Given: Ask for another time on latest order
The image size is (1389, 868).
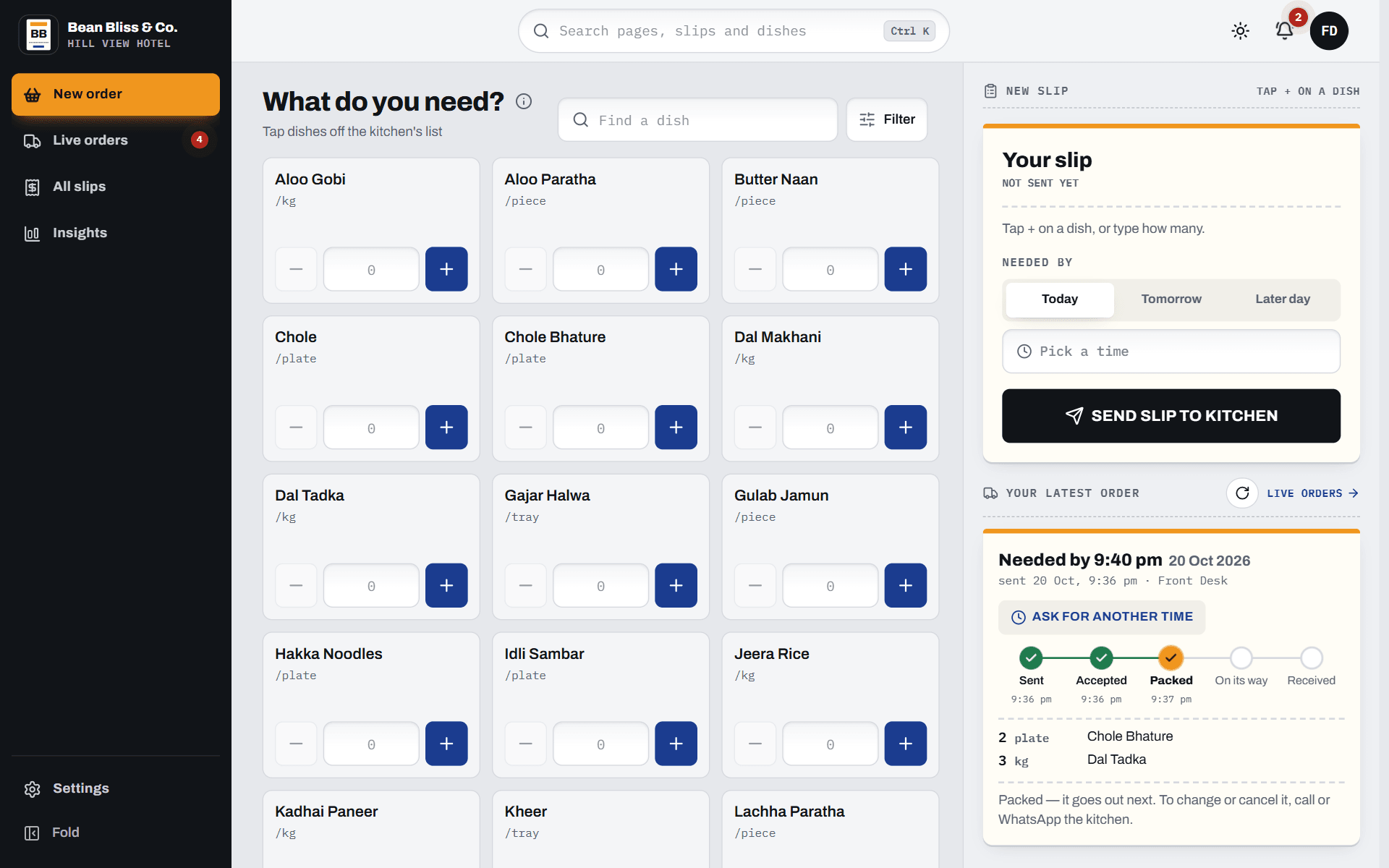Looking at the screenshot, I should pyautogui.click(x=1101, y=617).
